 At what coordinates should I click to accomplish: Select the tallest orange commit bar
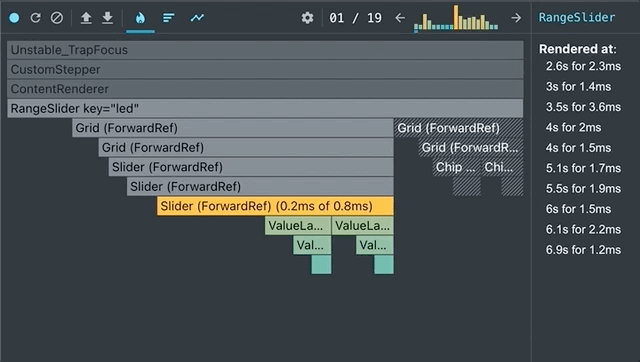(456, 18)
